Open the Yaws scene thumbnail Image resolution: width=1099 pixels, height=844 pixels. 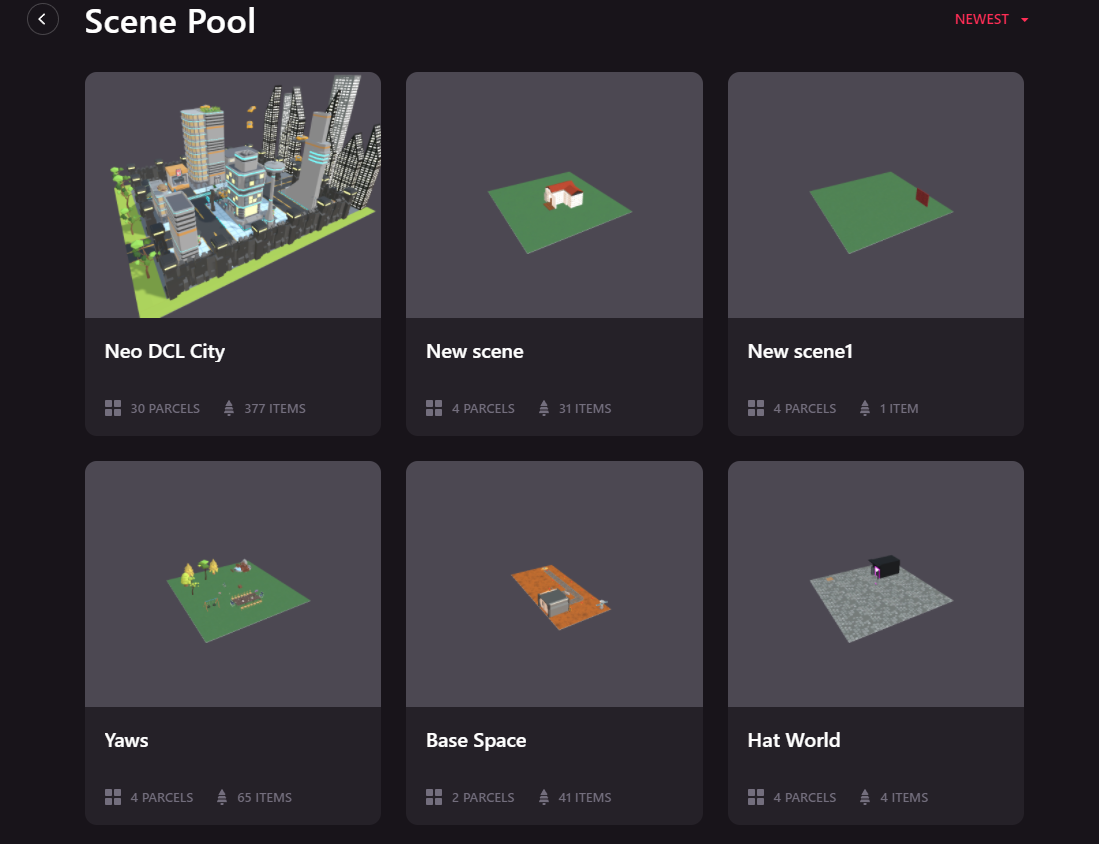tap(233, 584)
